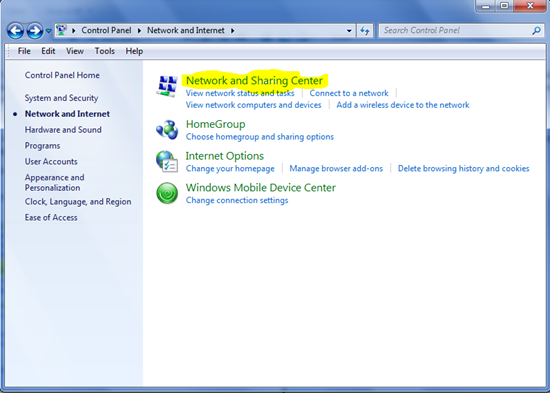Click the HomeGroup icon
Screen dimensions: 550x393
167,129
